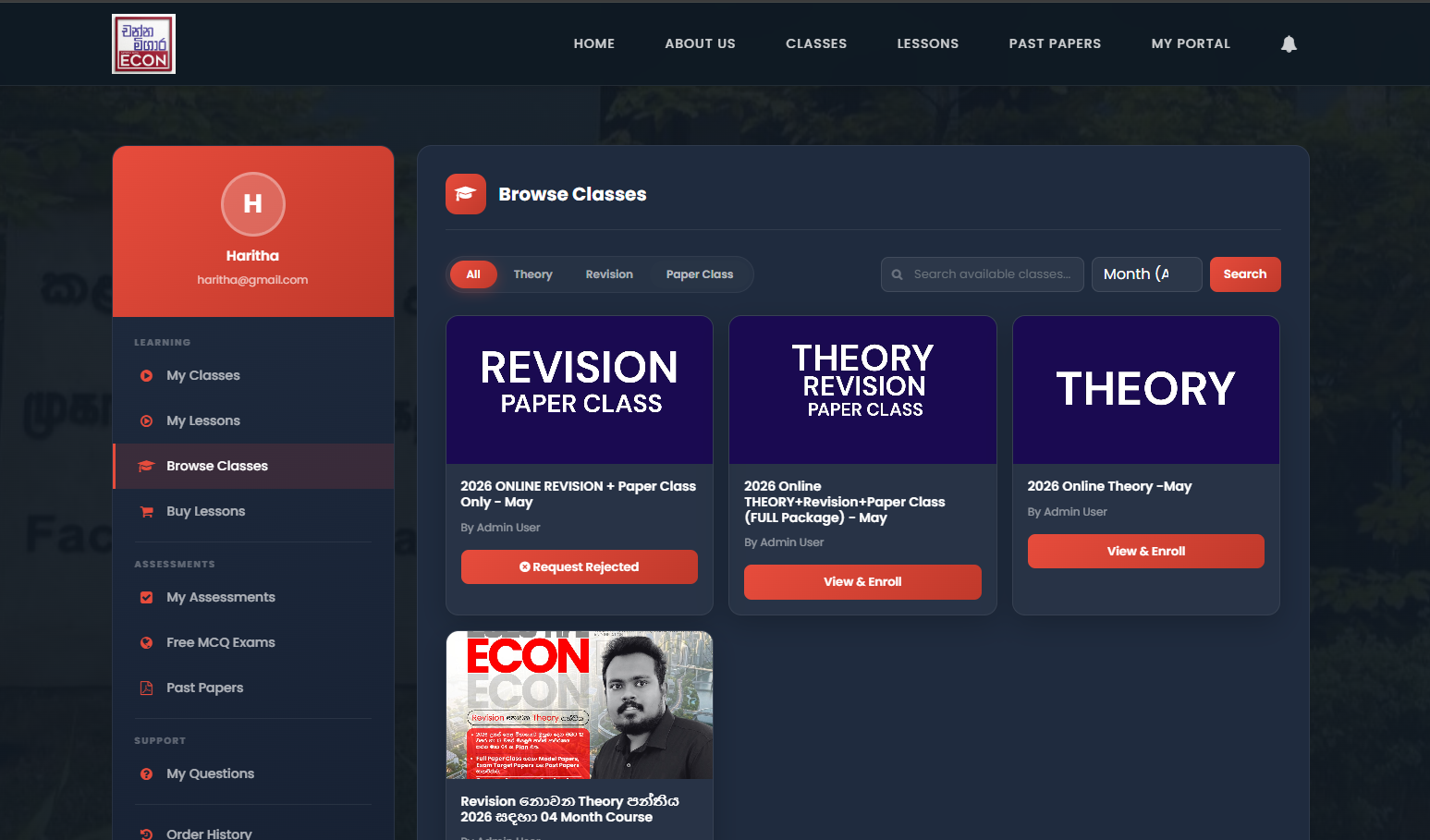
Task: Click the My Classes play icon
Action: click(146, 376)
